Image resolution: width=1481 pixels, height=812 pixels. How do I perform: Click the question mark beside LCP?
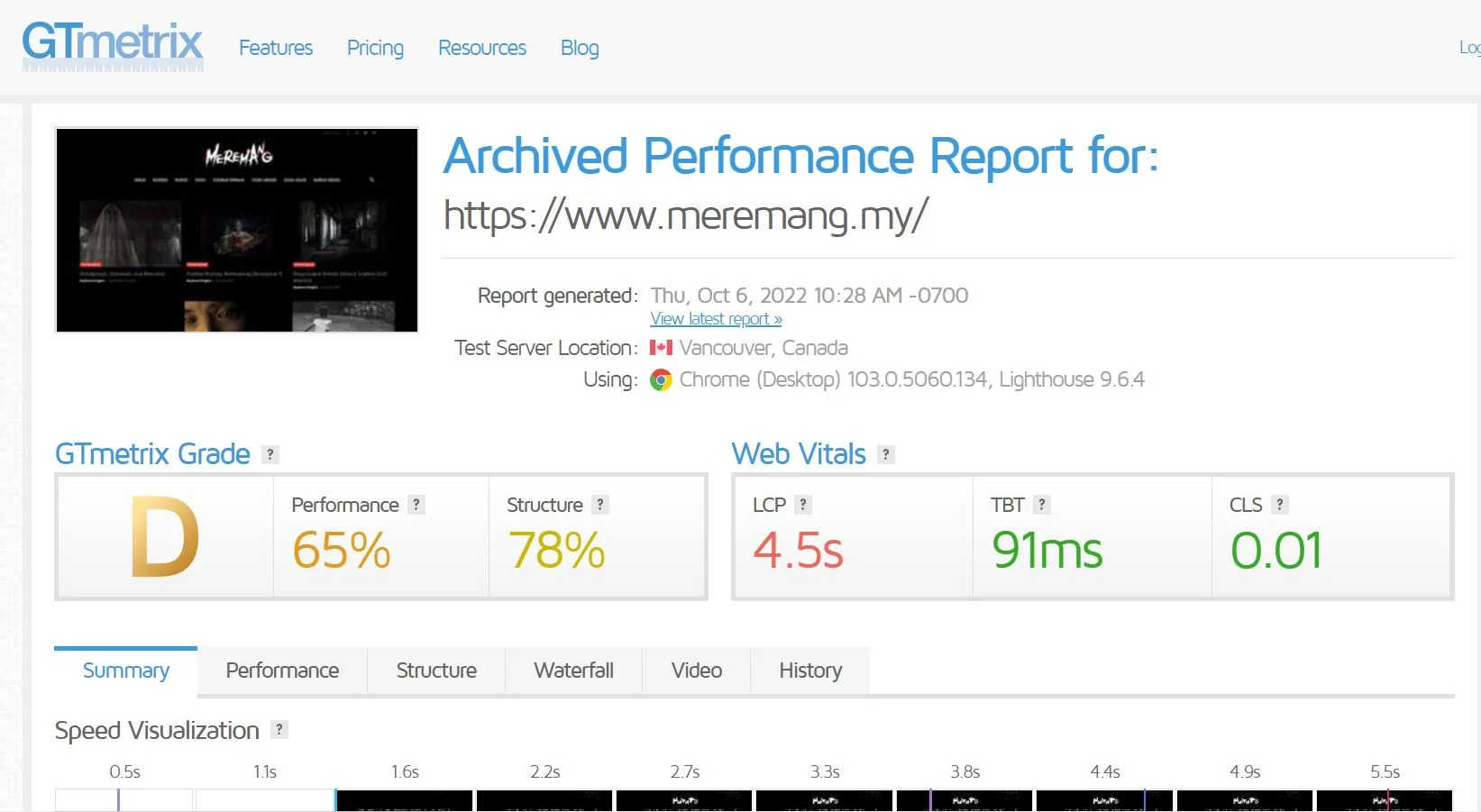(x=803, y=505)
